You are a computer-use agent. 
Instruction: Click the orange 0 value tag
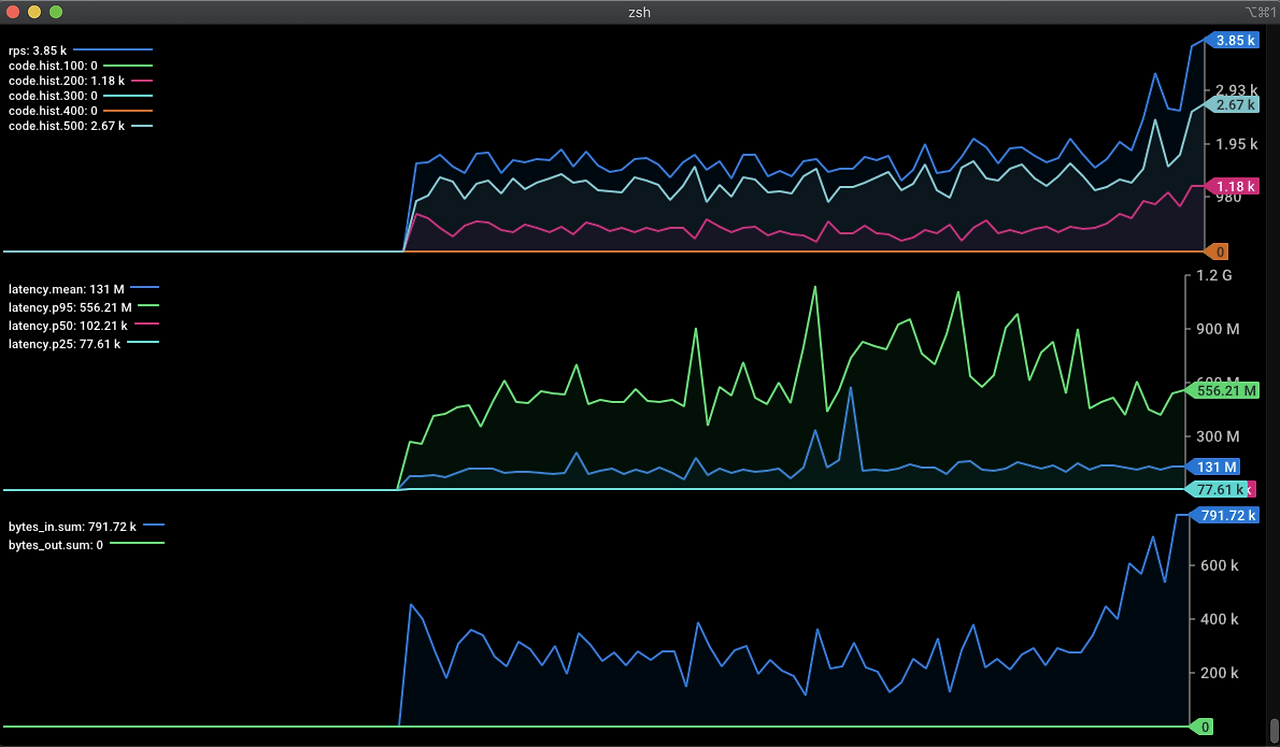tap(1215, 252)
